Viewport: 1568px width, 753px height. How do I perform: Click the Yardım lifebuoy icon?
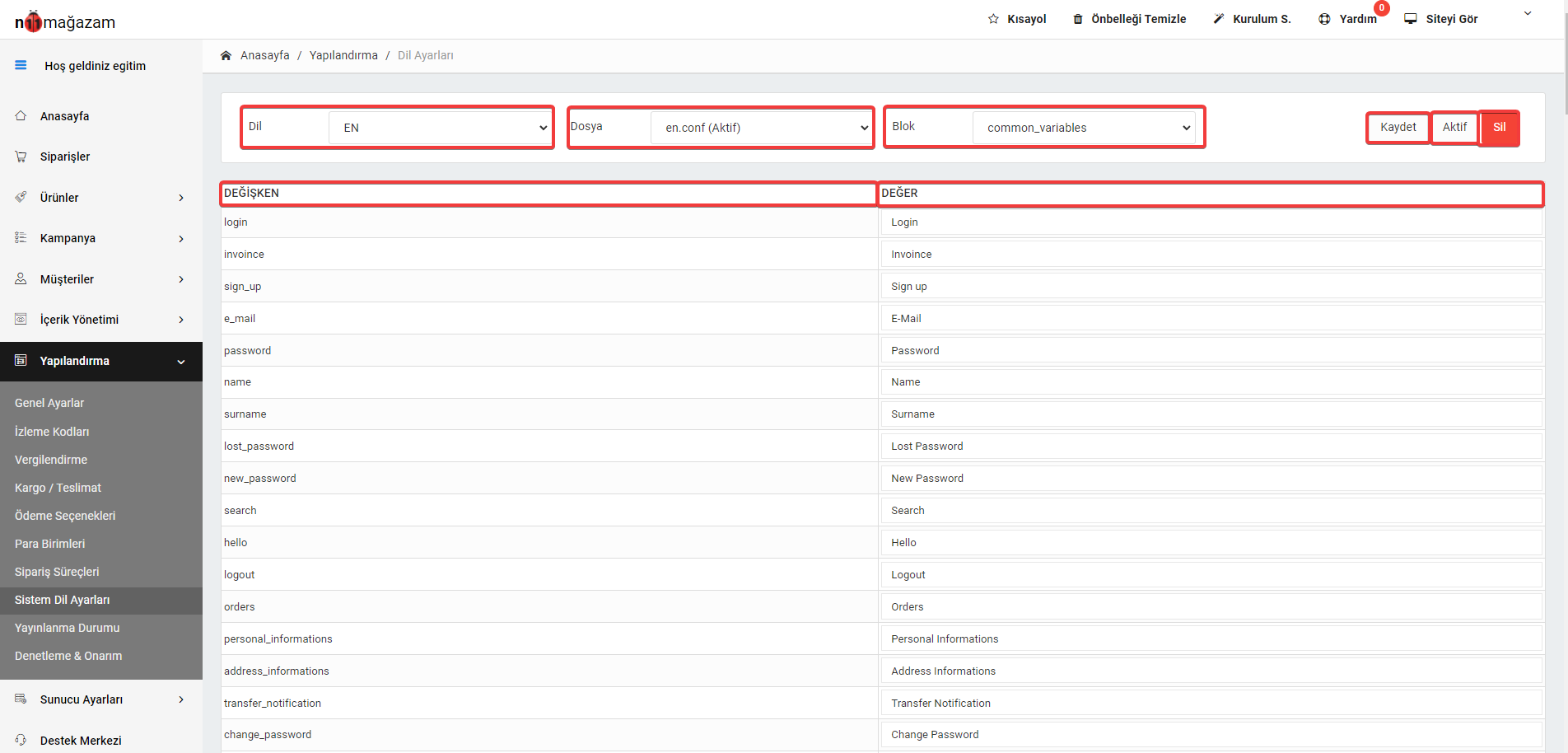click(1324, 19)
